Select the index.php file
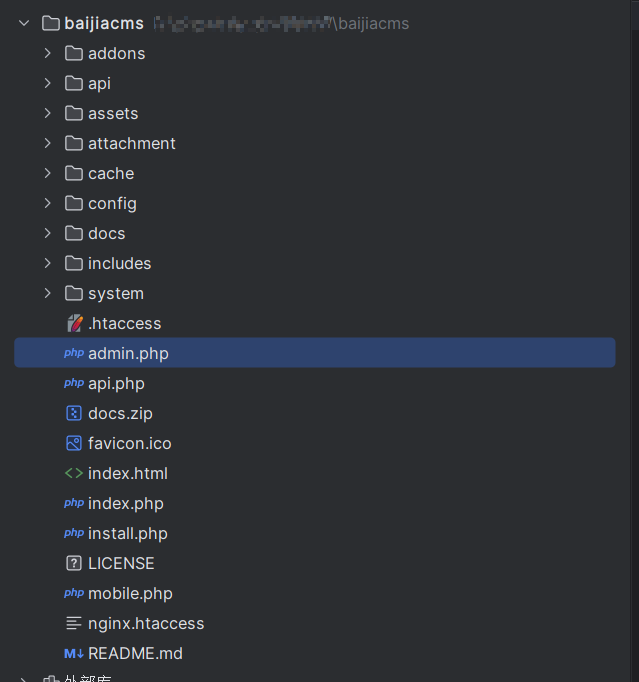The height and width of the screenshot is (682, 639). [315, 503]
